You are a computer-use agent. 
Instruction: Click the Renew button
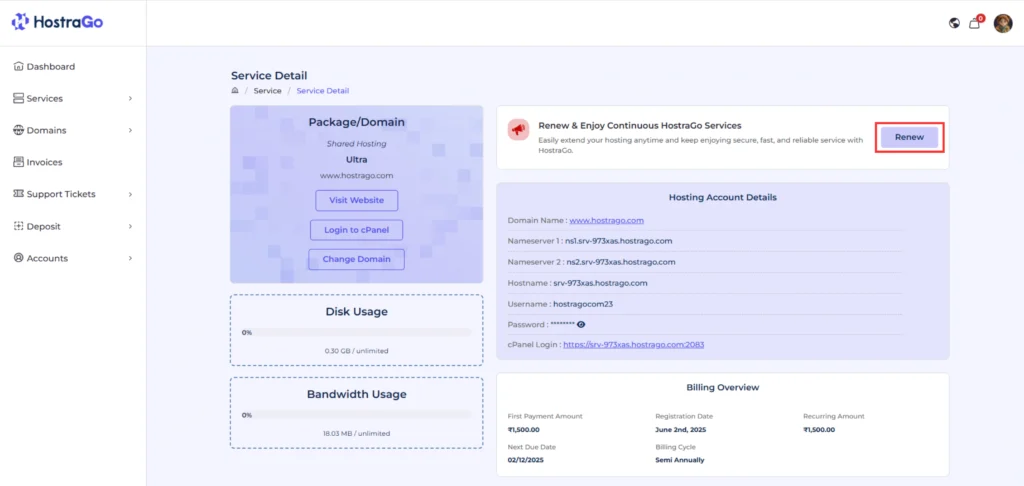[x=909, y=137]
